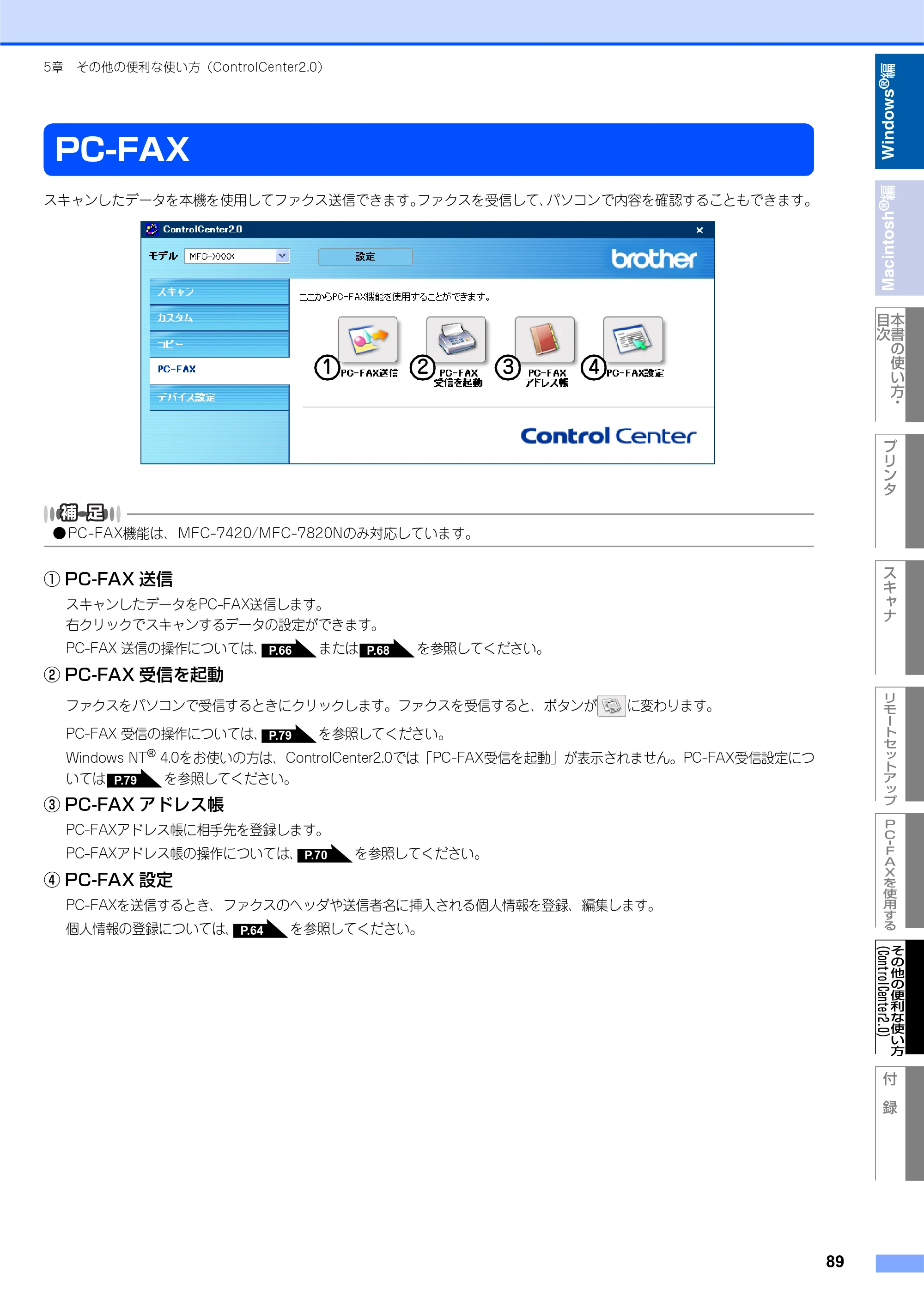Screen dimensions: 924x1308
Task: Click the PC-FAX送信 send icon
Action: 367,340
